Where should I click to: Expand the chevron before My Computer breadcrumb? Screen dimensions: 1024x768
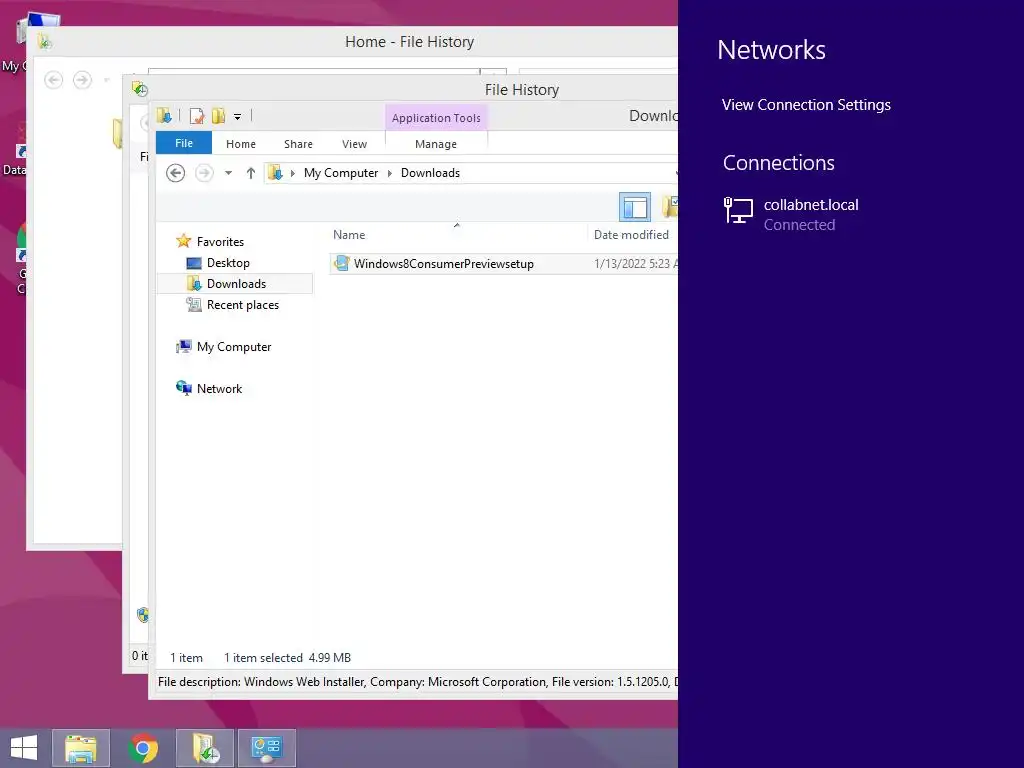(293, 173)
